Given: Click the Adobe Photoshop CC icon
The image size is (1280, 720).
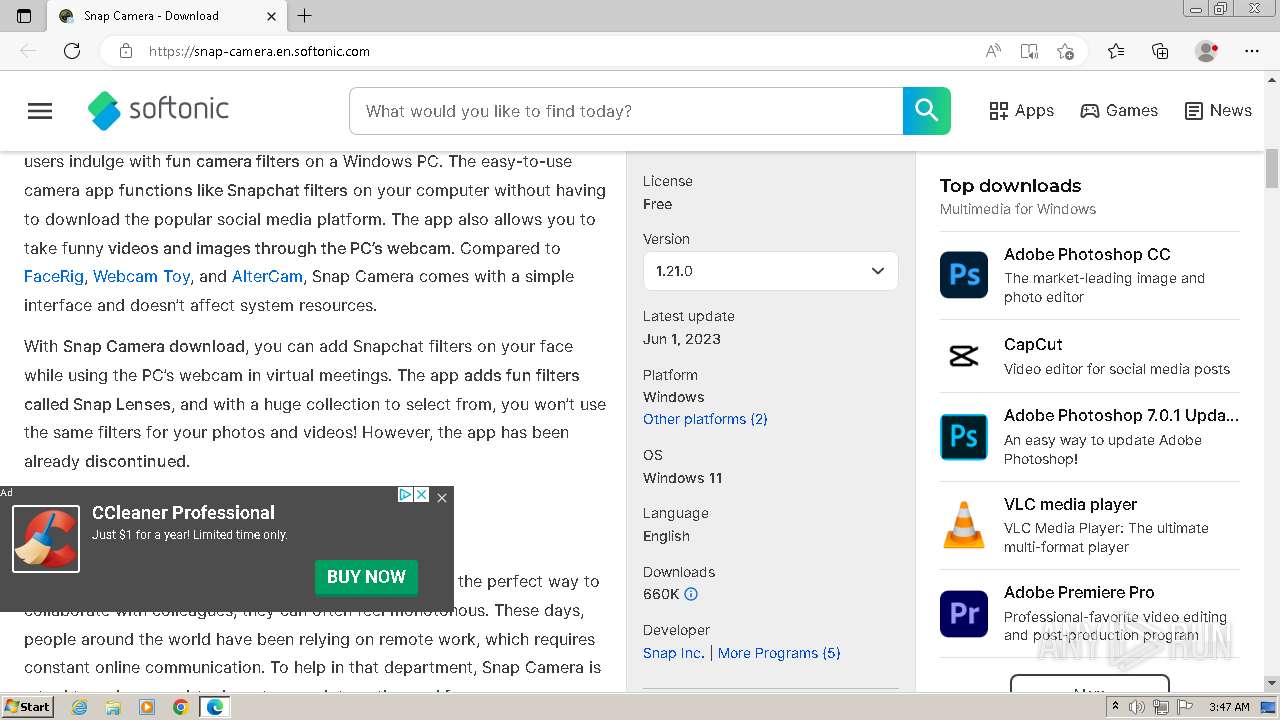Looking at the screenshot, I should coord(964,275).
